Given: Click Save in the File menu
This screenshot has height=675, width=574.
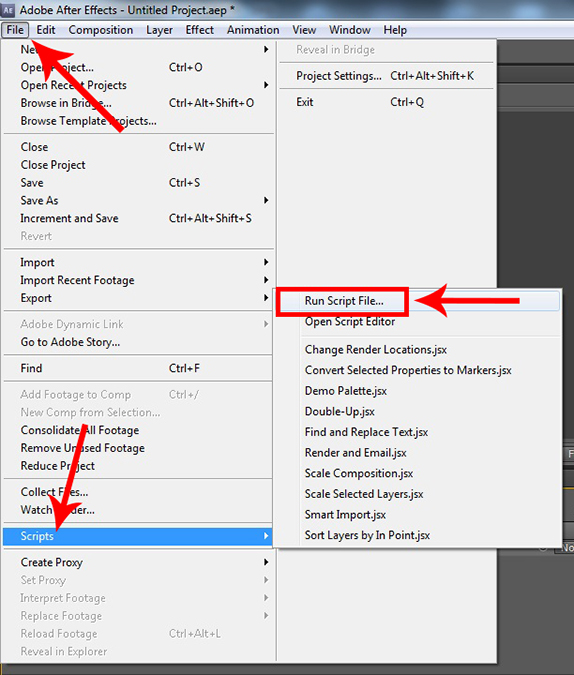Looking at the screenshot, I should point(138,183).
